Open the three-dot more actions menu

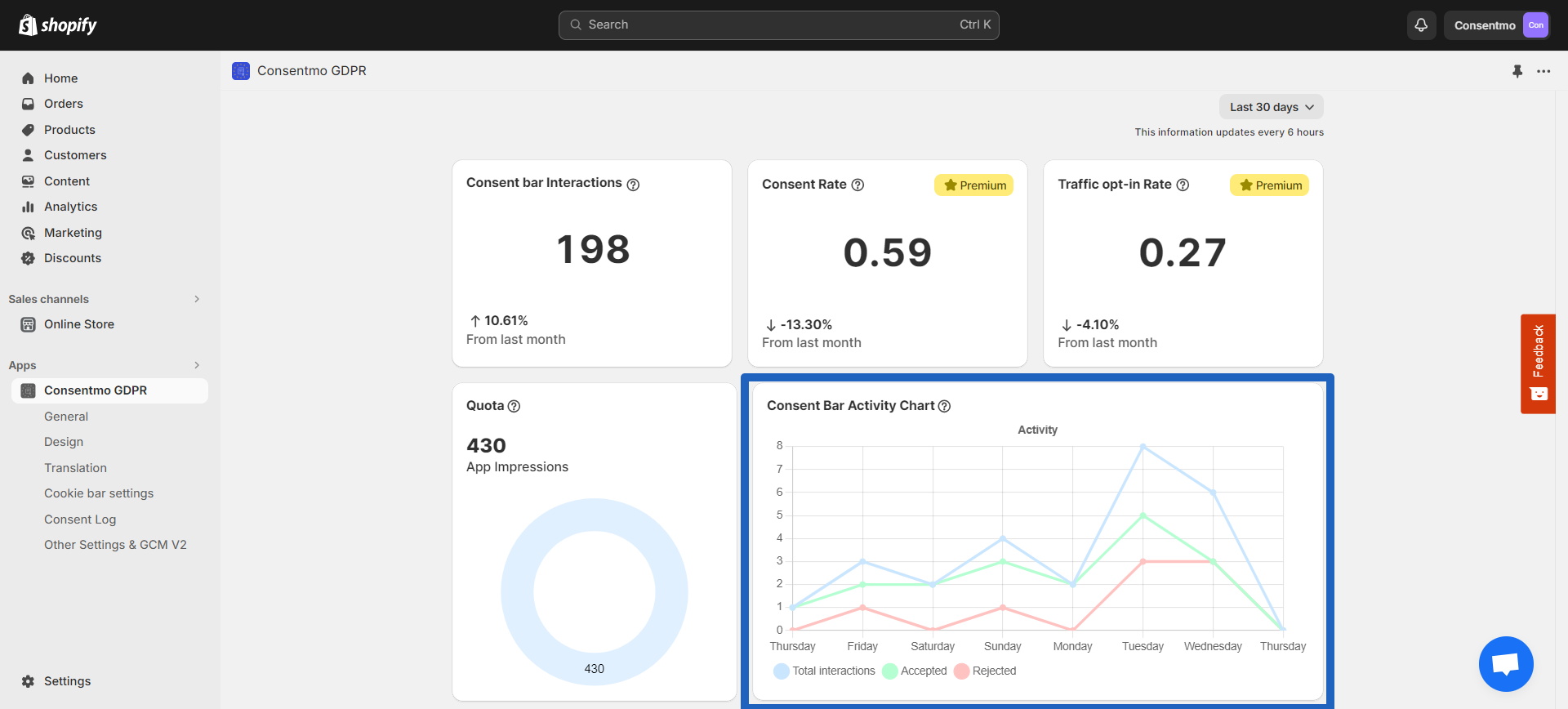tap(1543, 71)
